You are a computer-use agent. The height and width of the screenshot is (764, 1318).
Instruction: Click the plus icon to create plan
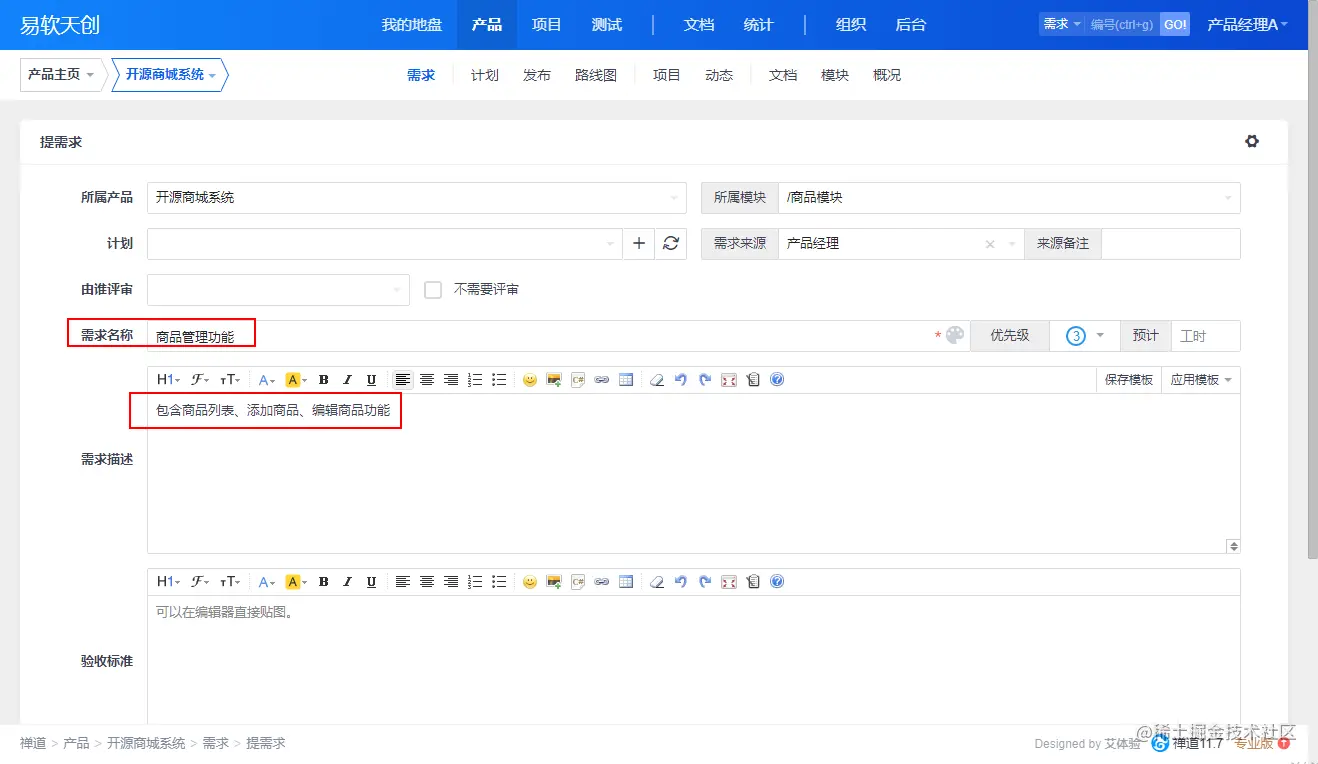pos(639,243)
